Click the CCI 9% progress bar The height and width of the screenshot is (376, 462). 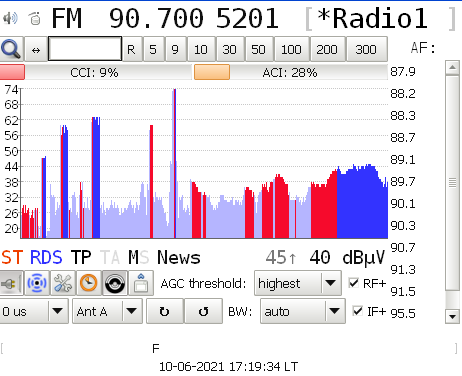(96, 72)
